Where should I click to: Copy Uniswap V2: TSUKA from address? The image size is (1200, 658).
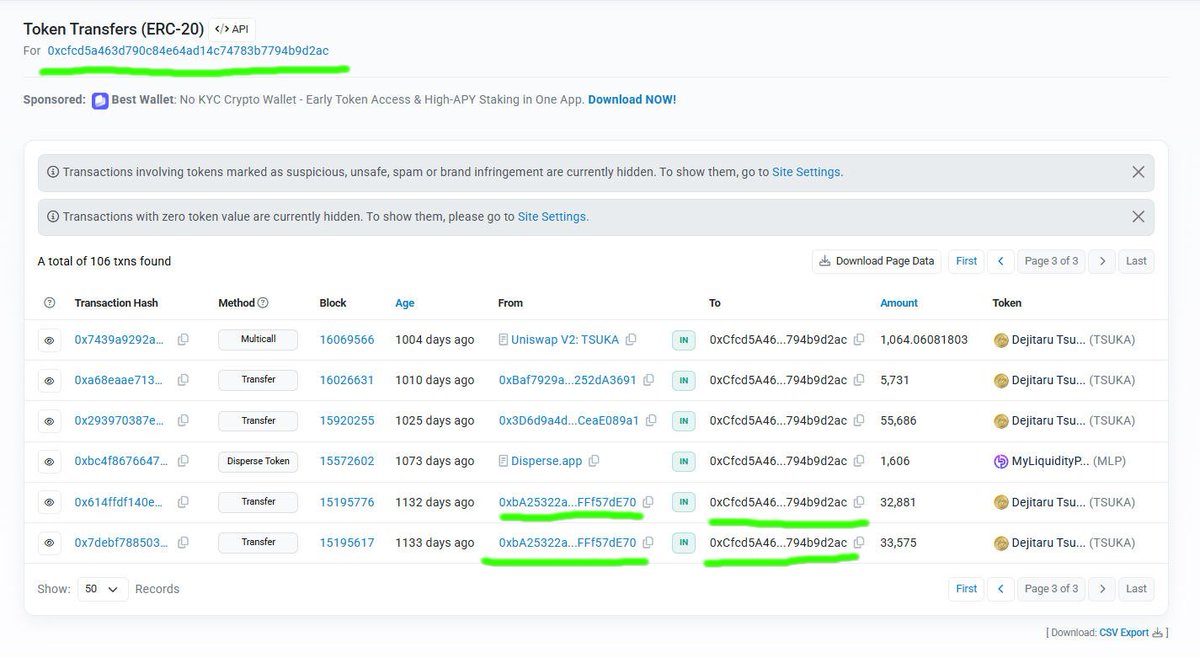(631, 340)
